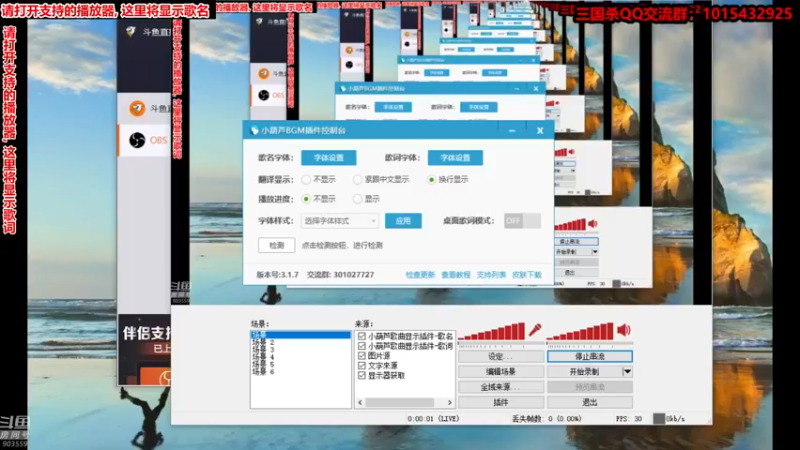
Task: Uncheck 小葫芦歌曲显示插件-歌名 source
Action: (362, 336)
